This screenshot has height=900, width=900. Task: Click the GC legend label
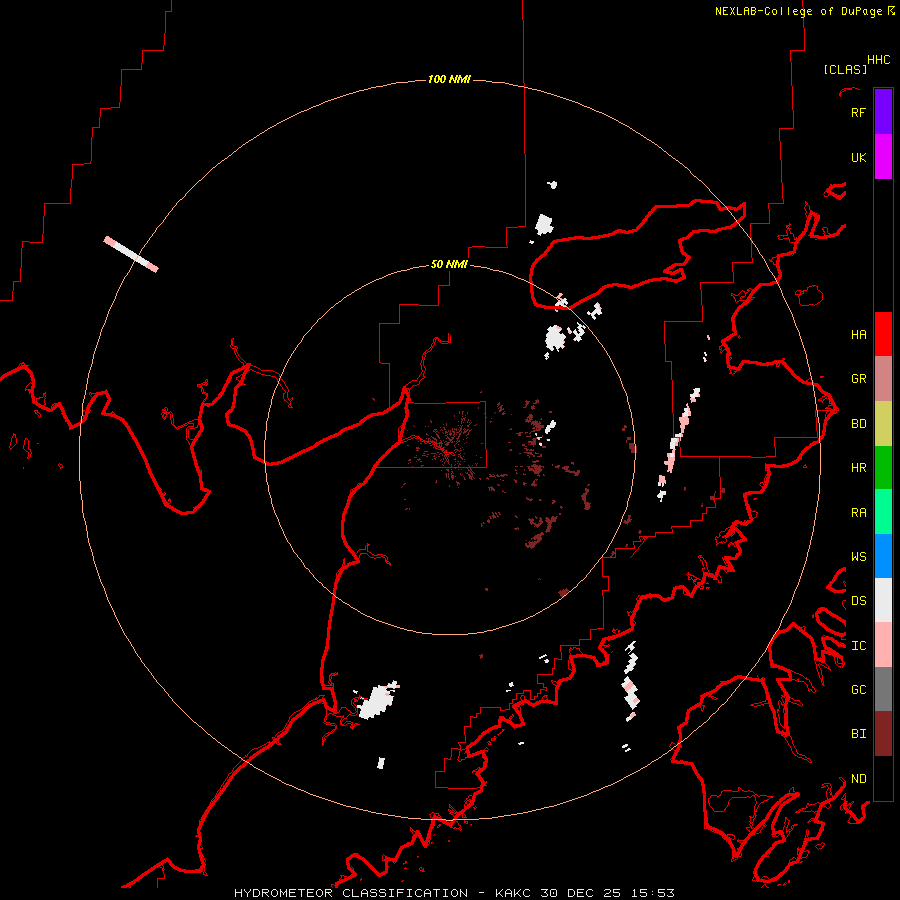point(859,689)
